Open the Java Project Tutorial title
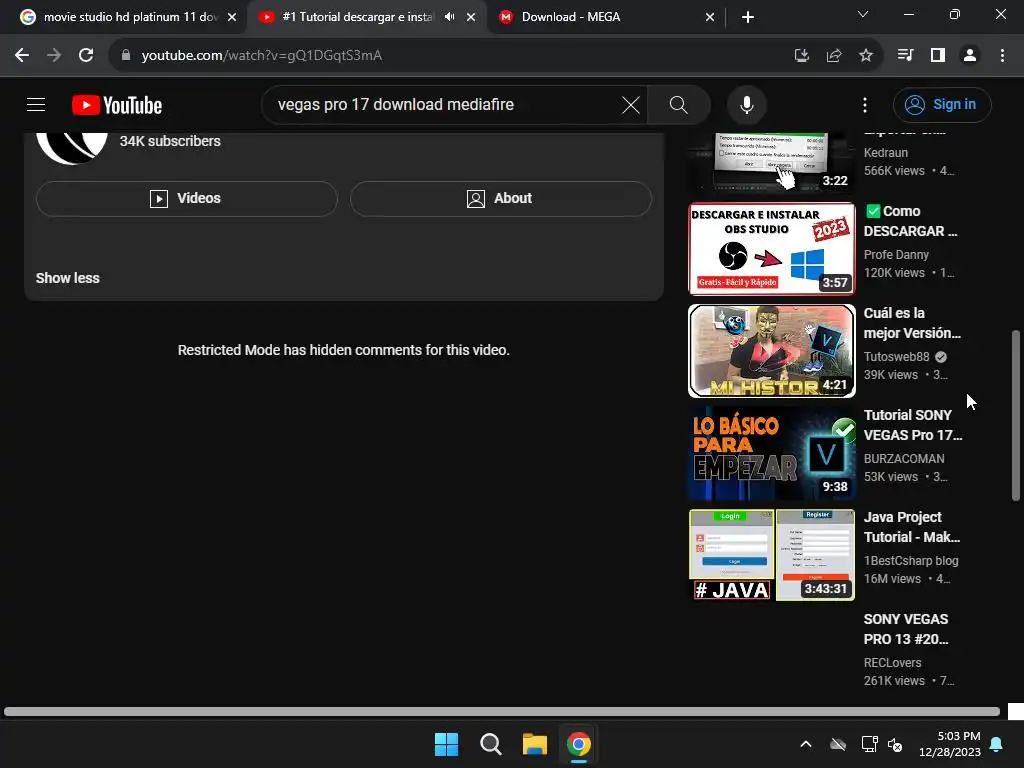Viewport: 1024px width, 768px height. (912, 527)
